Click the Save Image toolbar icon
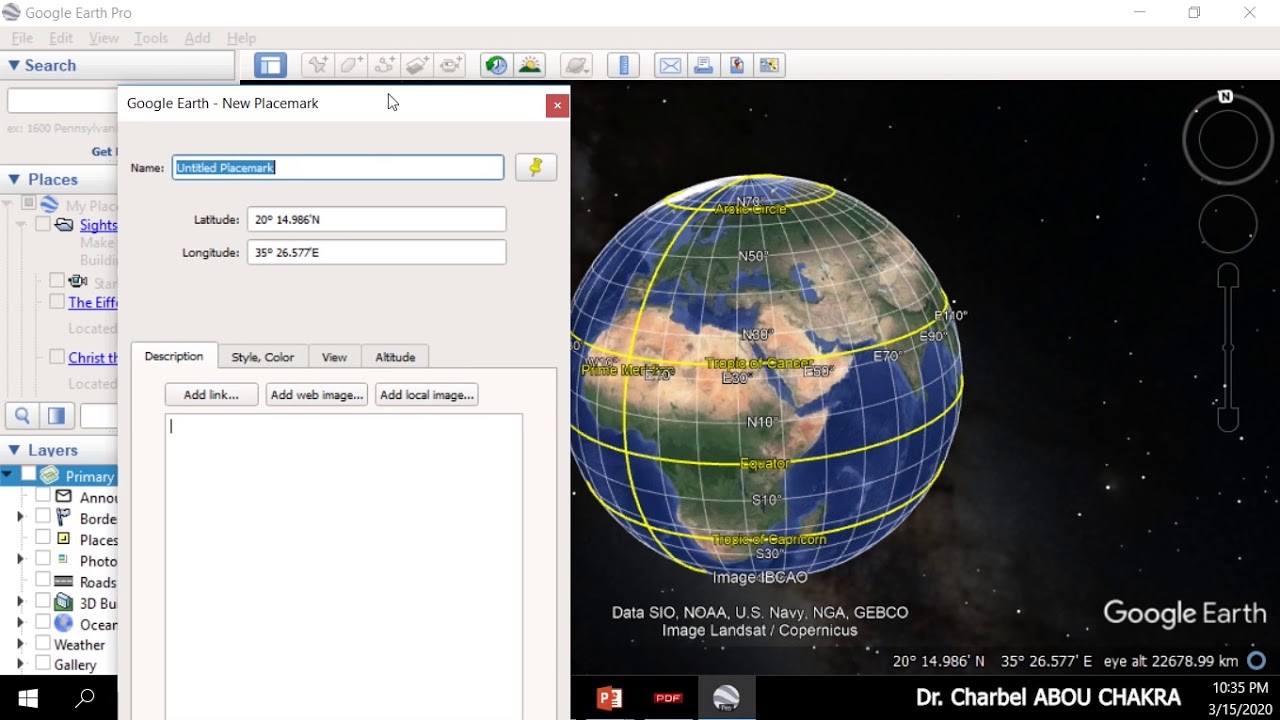Image resolution: width=1280 pixels, height=720 pixels. coord(736,66)
